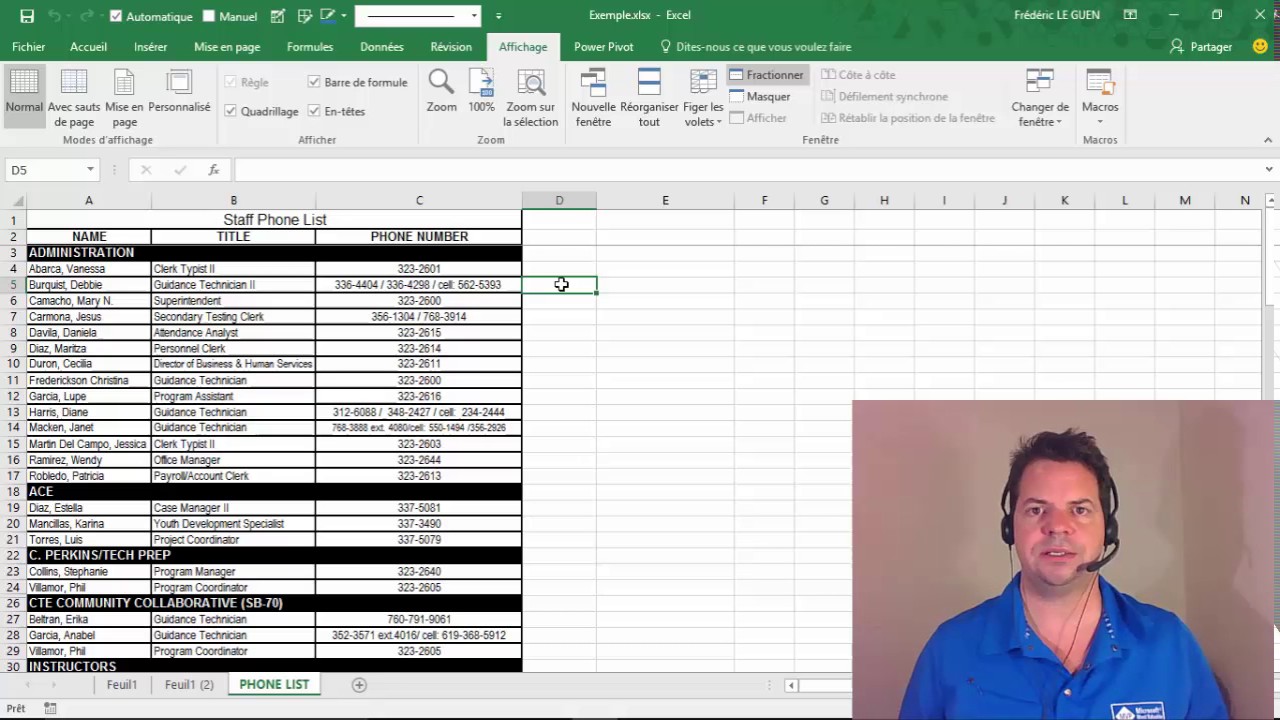Screen dimensions: 1280x720
Task: Click the Zoom magnifier button
Action: 441,92
